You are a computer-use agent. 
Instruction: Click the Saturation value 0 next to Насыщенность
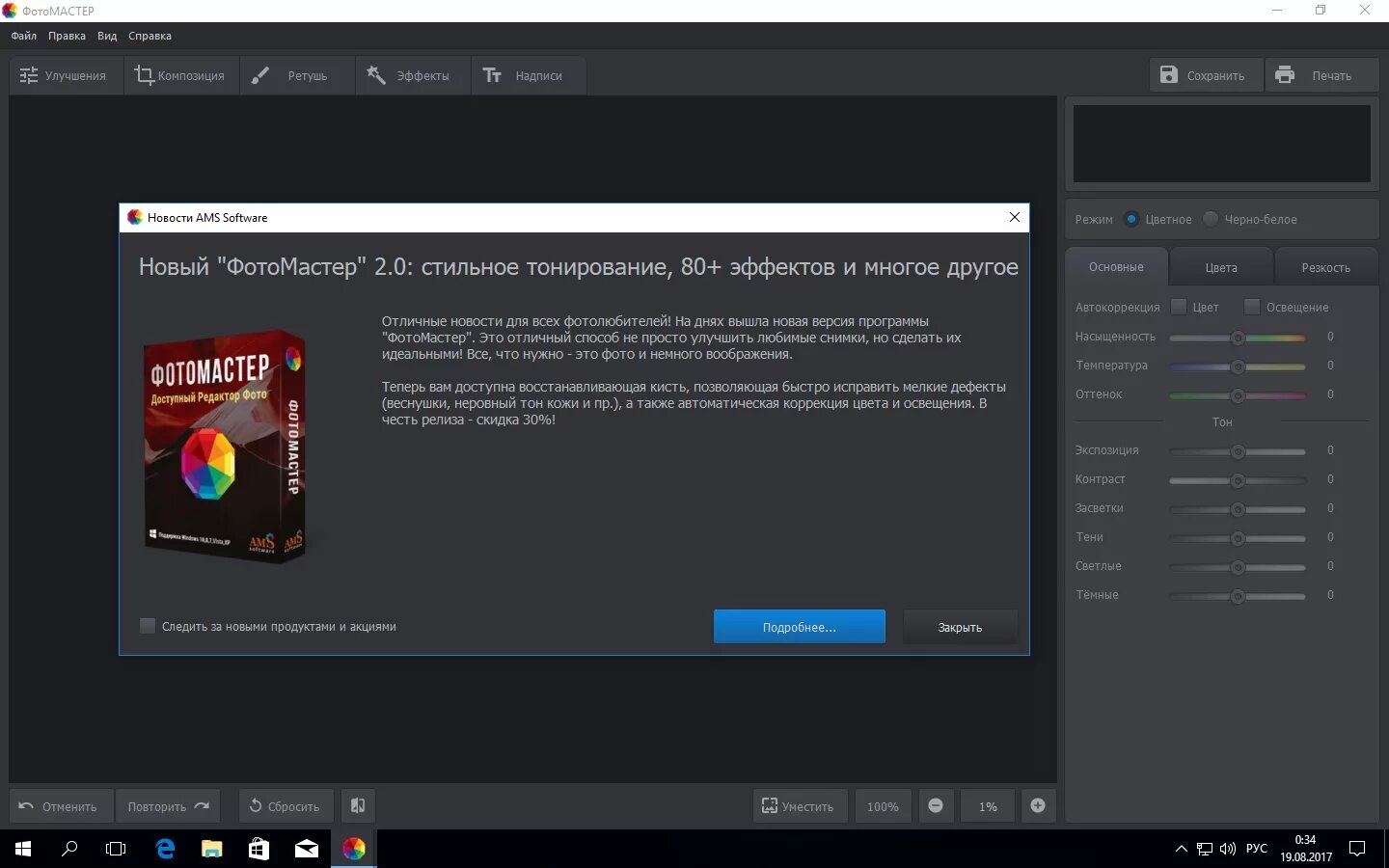[1330, 337]
